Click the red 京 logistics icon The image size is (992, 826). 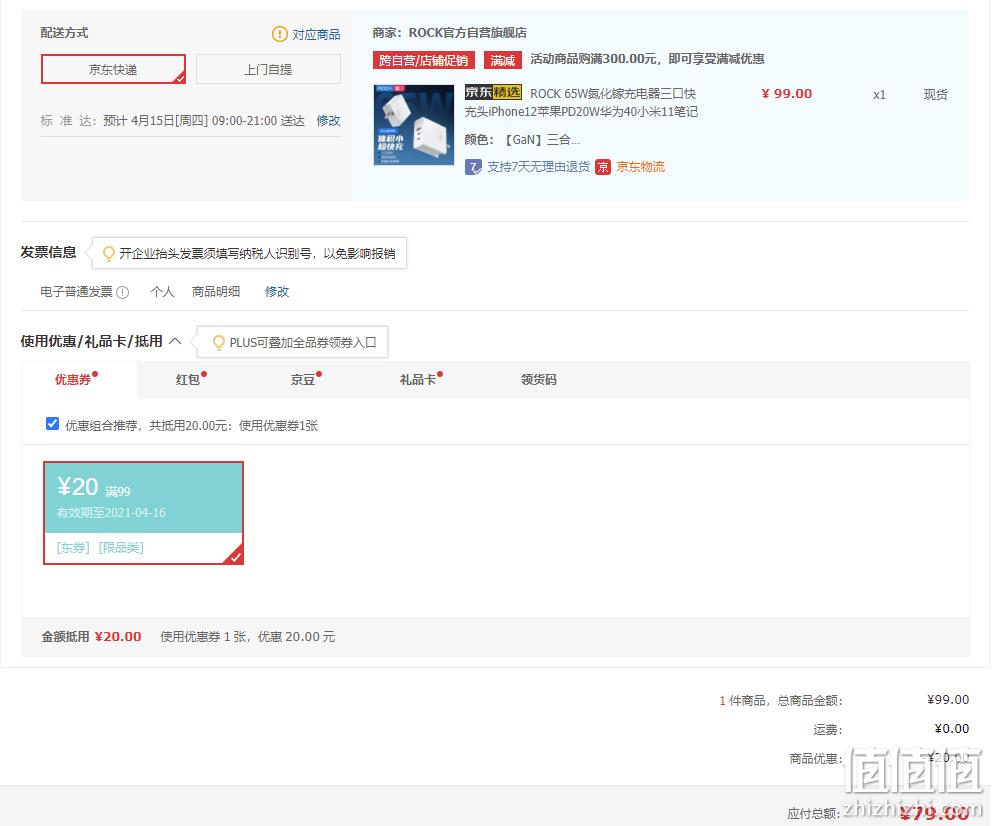[x=603, y=167]
